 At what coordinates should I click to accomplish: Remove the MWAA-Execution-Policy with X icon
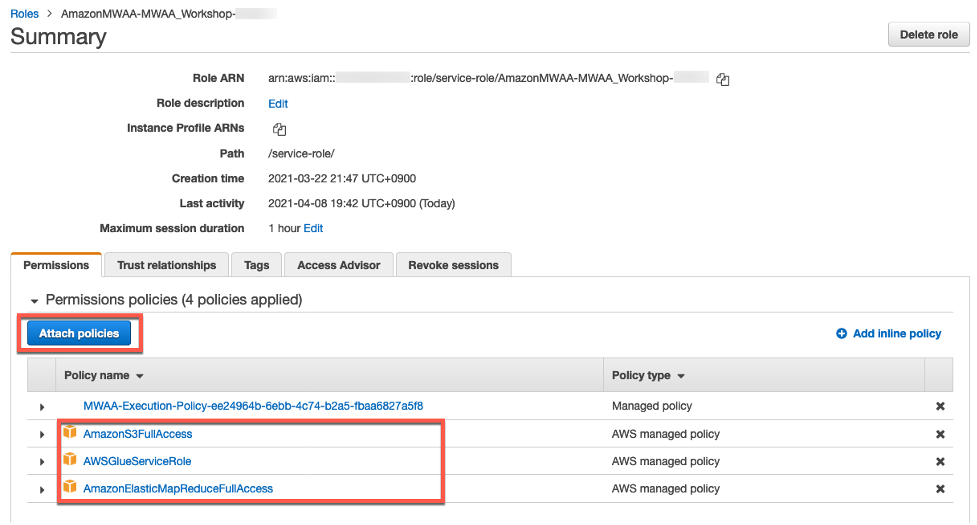pyautogui.click(x=940, y=407)
